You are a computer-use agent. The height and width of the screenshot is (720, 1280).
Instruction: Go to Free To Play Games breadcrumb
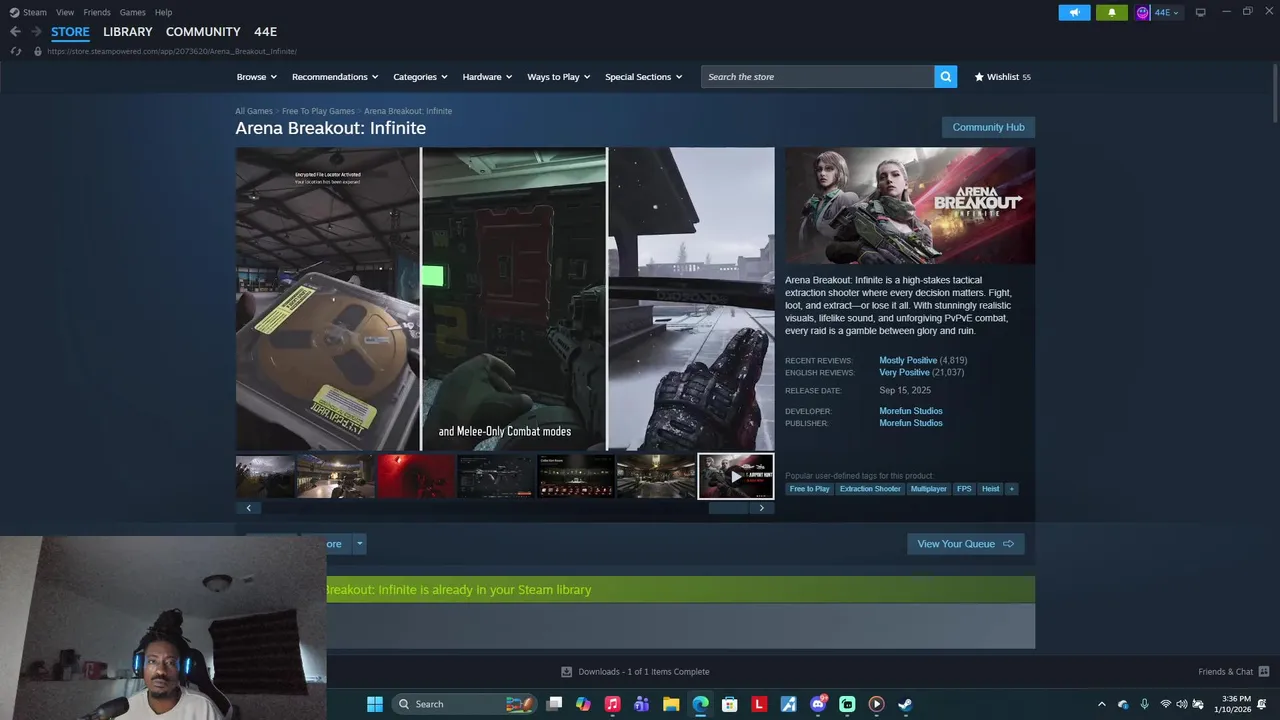tap(318, 111)
